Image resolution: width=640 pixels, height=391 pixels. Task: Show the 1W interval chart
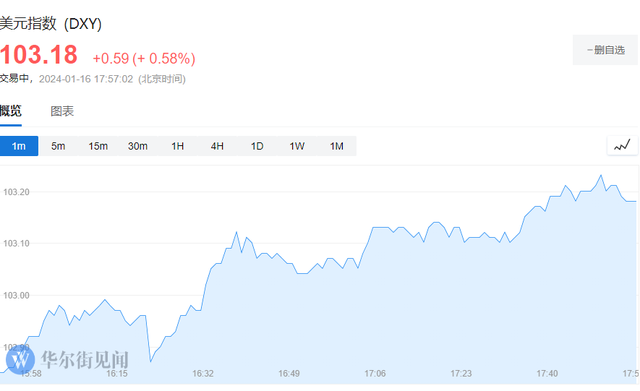pos(297,146)
